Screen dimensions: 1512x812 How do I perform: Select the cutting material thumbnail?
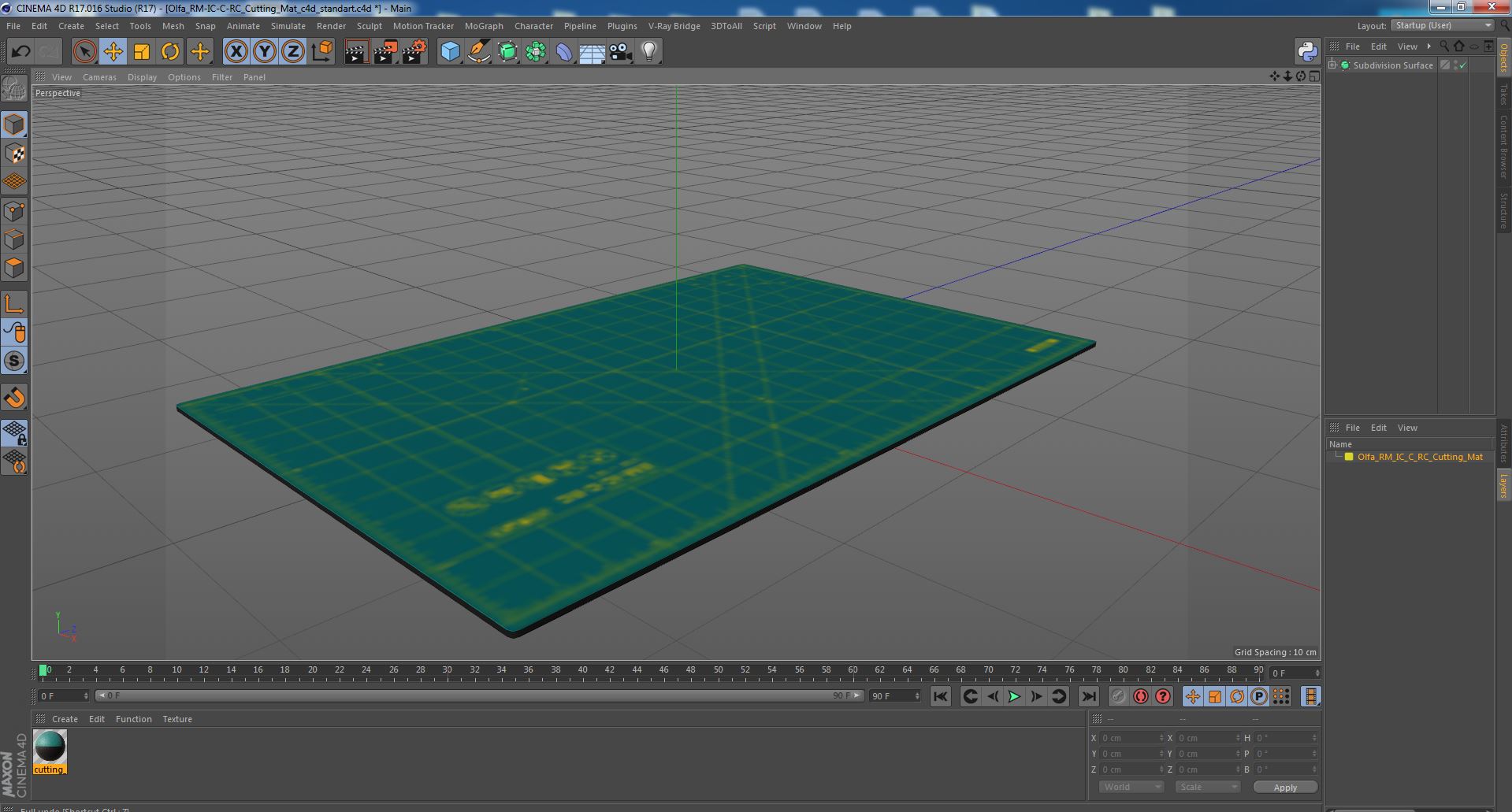pos(50,752)
